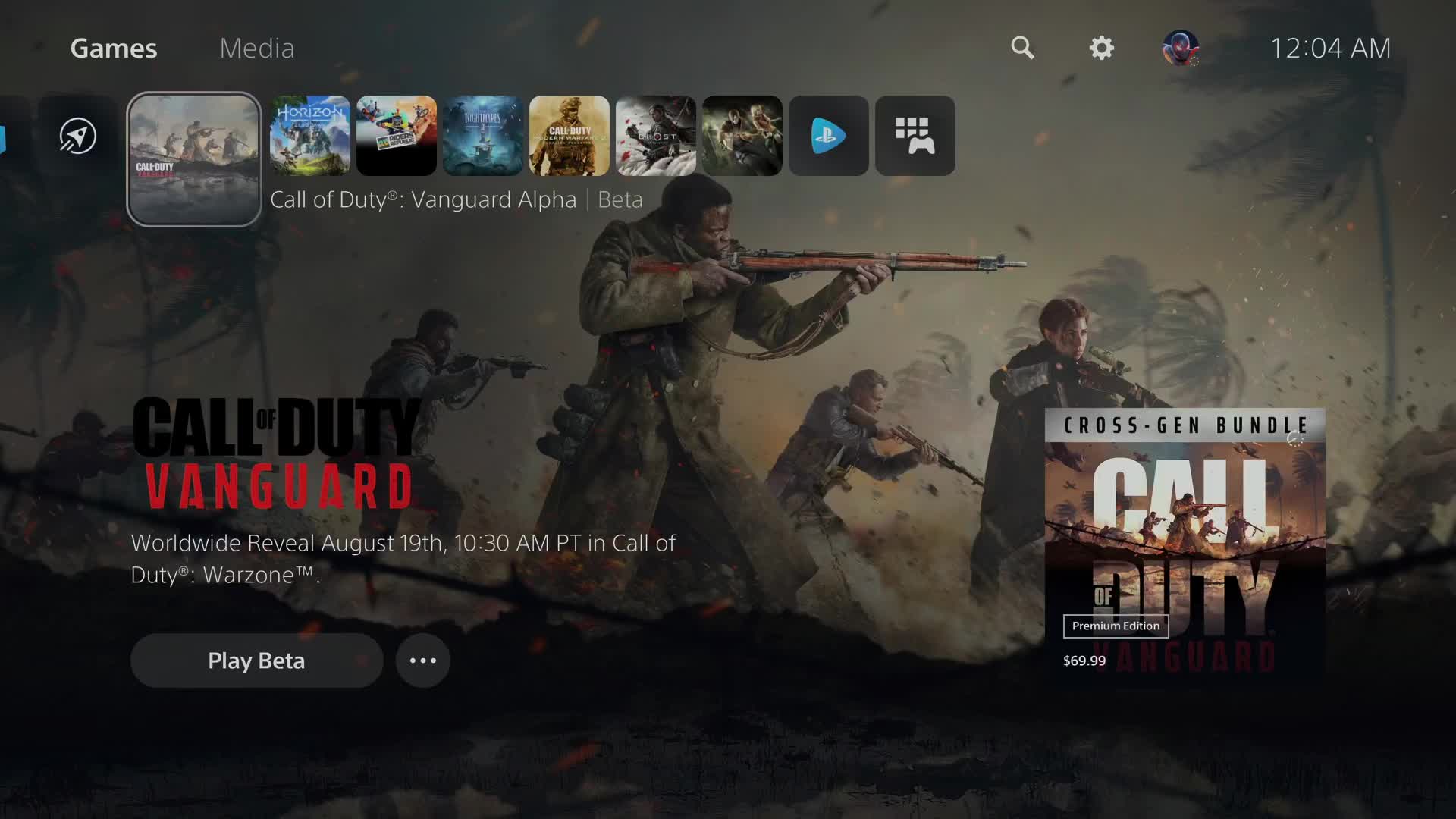Open the user profile avatar
Viewport: 1456px width, 819px height.
(x=1180, y=48)
